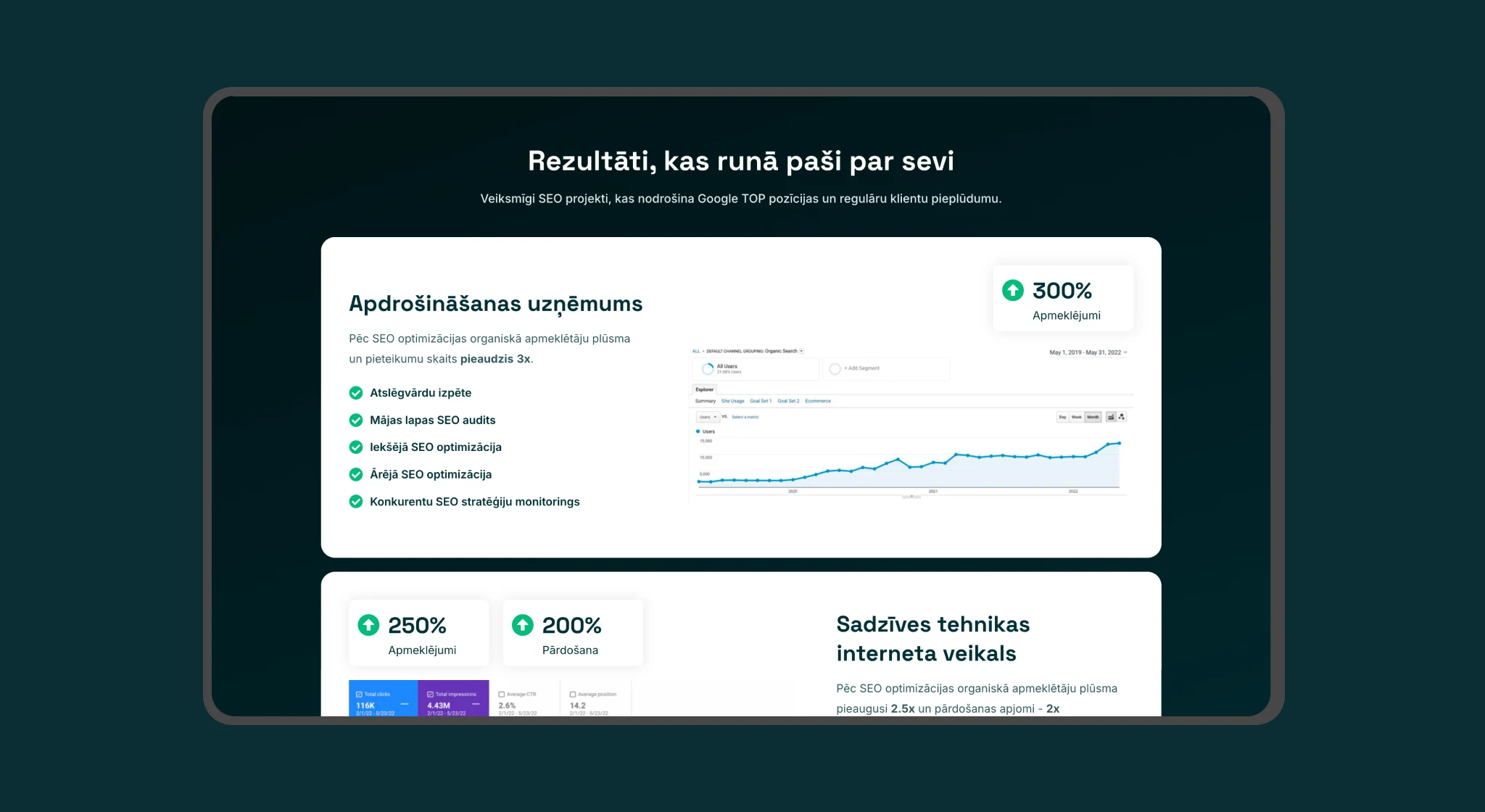Click the Day granularity button
The image size is (1485, 812).
(x=1062, y=417)
